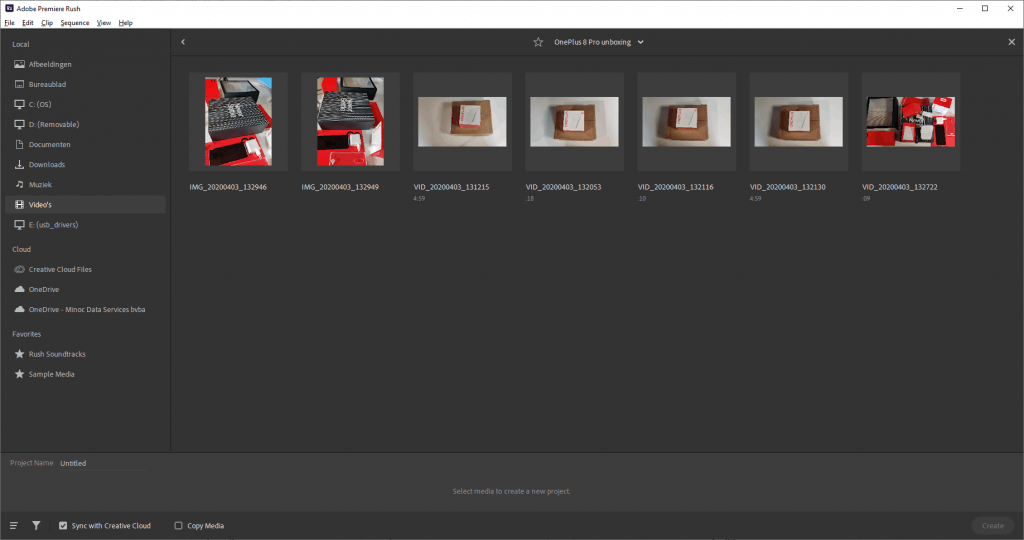Open the Sequence menu
The width and height of the screenshot is (1024, 540).
[74, 23]
